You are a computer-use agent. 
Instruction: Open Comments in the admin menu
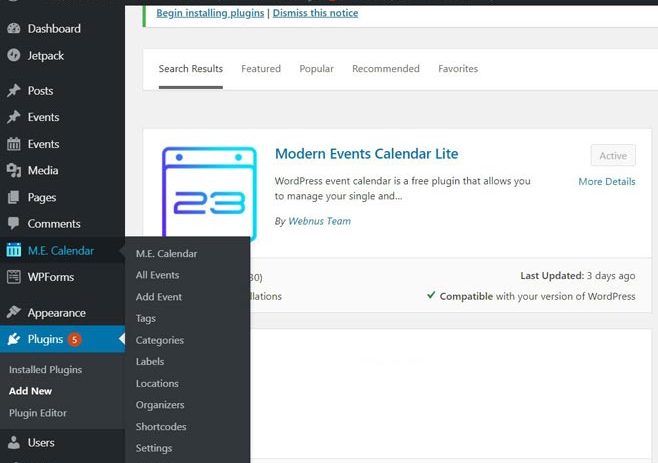coord(54,224)
